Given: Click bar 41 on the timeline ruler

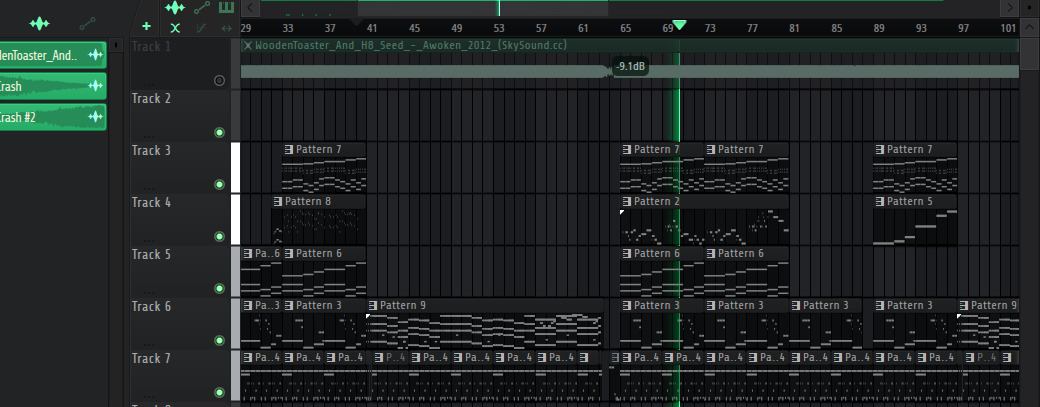Looking at the screenshot, I should coord(372,29).
